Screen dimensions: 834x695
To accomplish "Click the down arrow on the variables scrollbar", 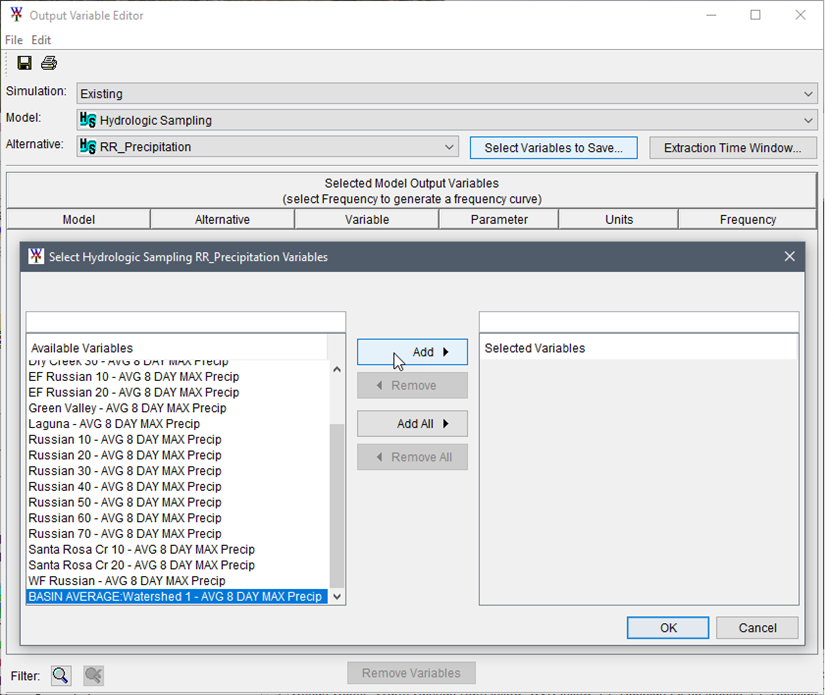I will (x=337, y=596).
